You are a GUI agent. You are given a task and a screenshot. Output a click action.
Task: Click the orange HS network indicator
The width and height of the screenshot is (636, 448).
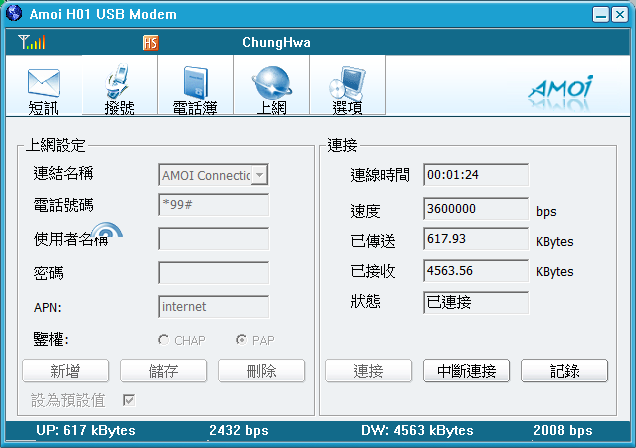tap(150, 43)
